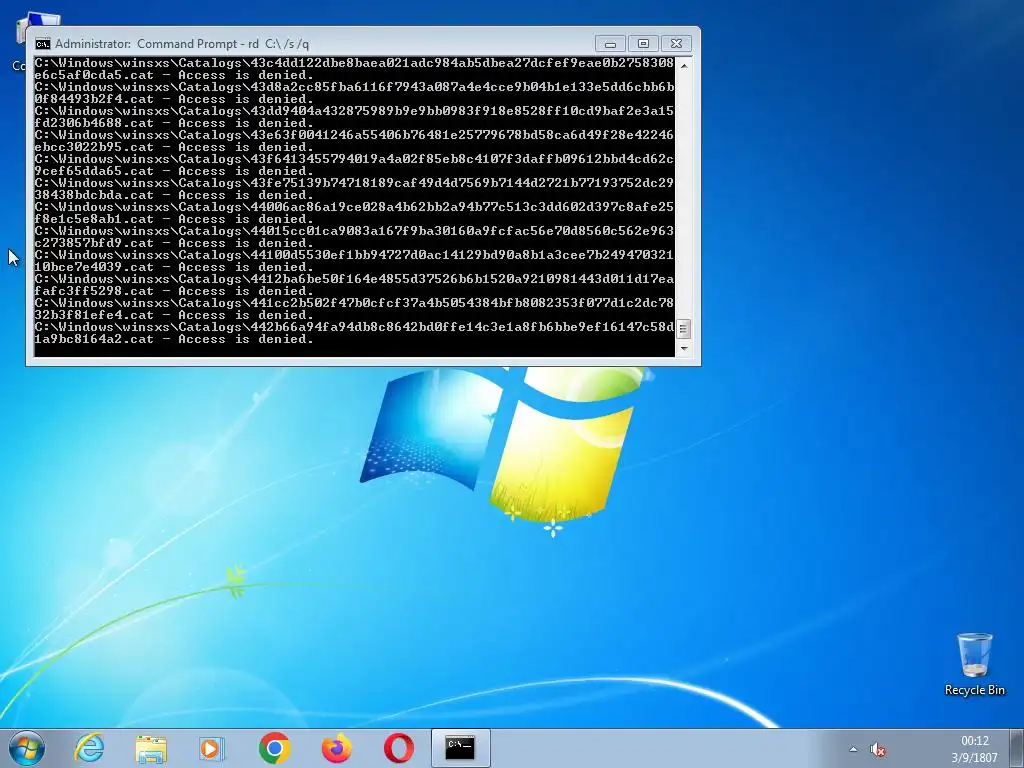Open the Windows Start menu orb
This screenshot has width=1024, height=768.
(x=27, y=748)
